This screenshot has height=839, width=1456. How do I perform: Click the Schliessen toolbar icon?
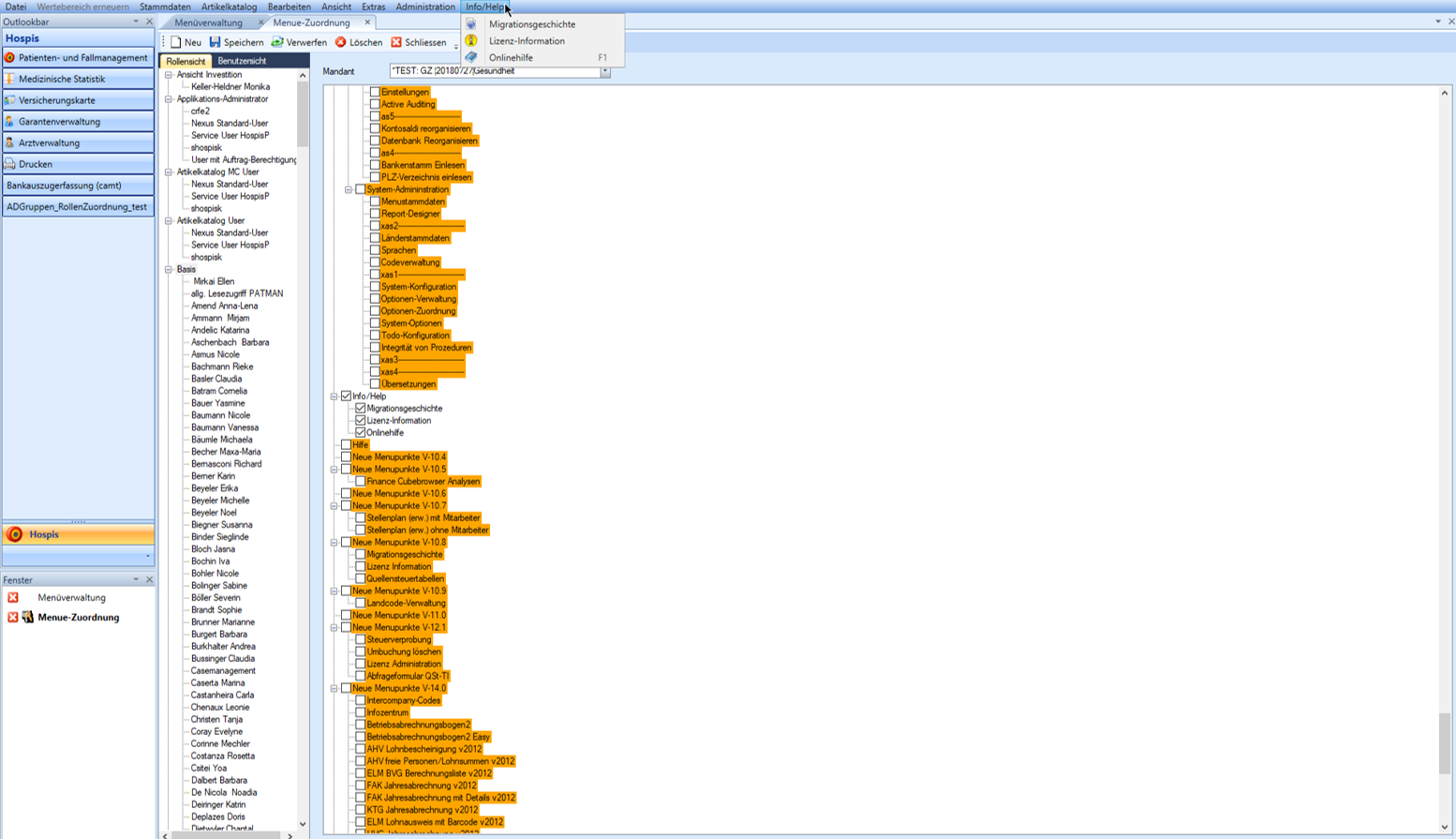(396, 42)
